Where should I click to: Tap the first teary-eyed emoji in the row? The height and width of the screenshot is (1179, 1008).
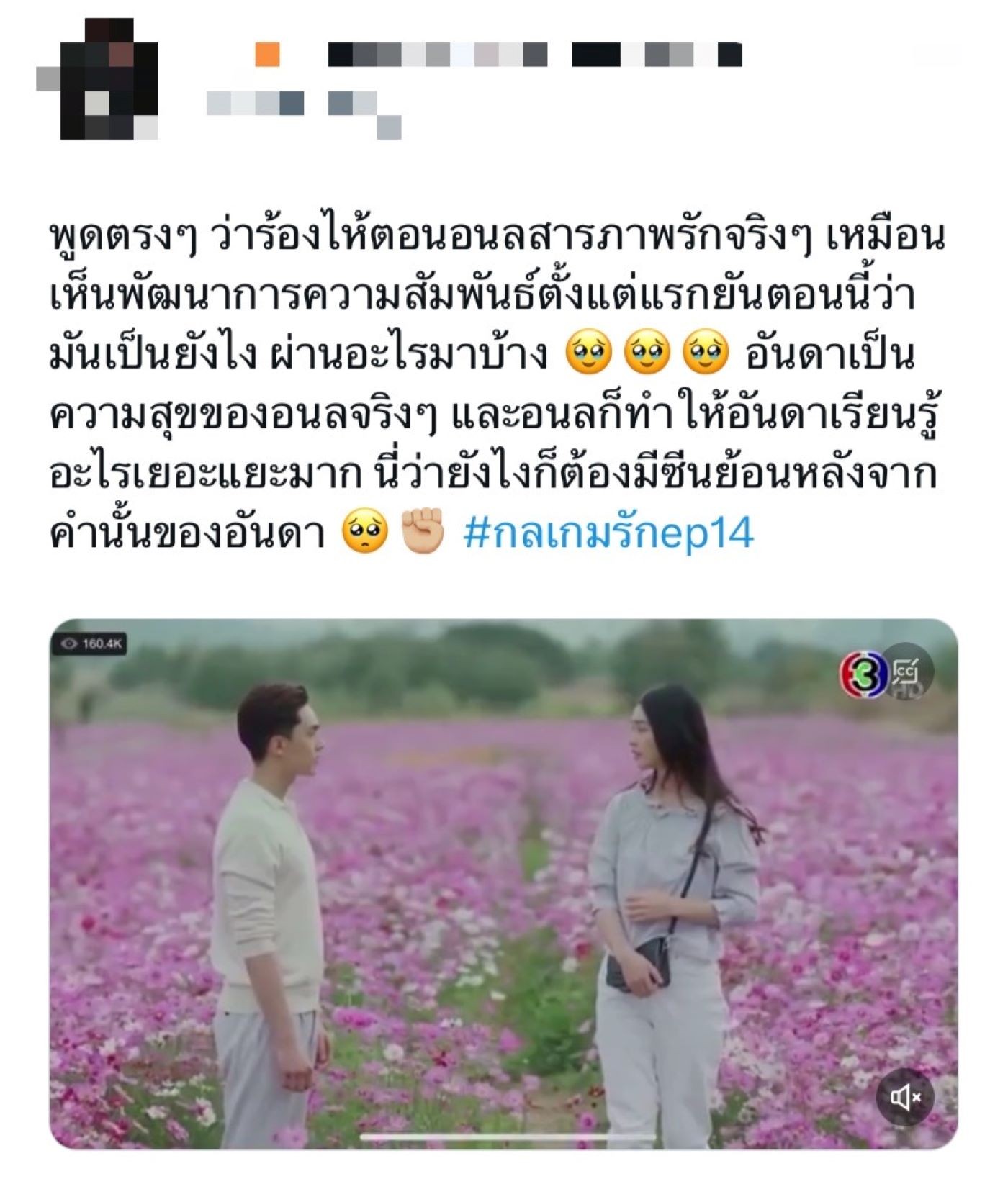589,353
